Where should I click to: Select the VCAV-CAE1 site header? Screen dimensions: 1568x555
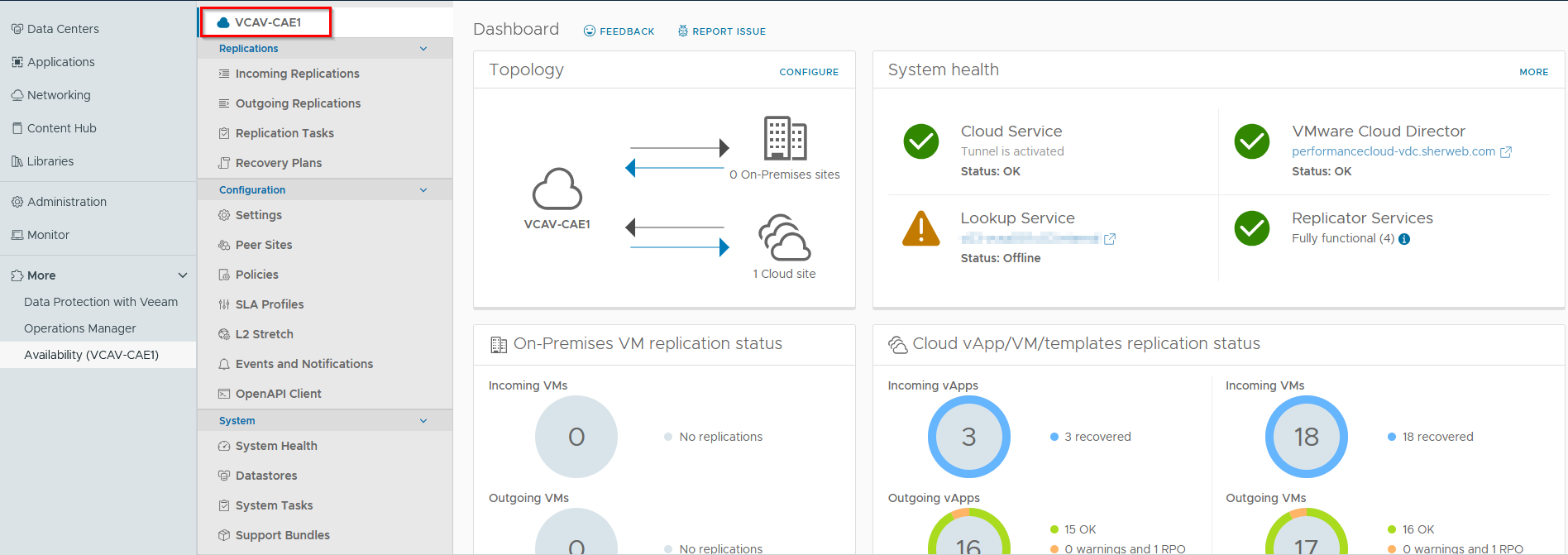266,22
